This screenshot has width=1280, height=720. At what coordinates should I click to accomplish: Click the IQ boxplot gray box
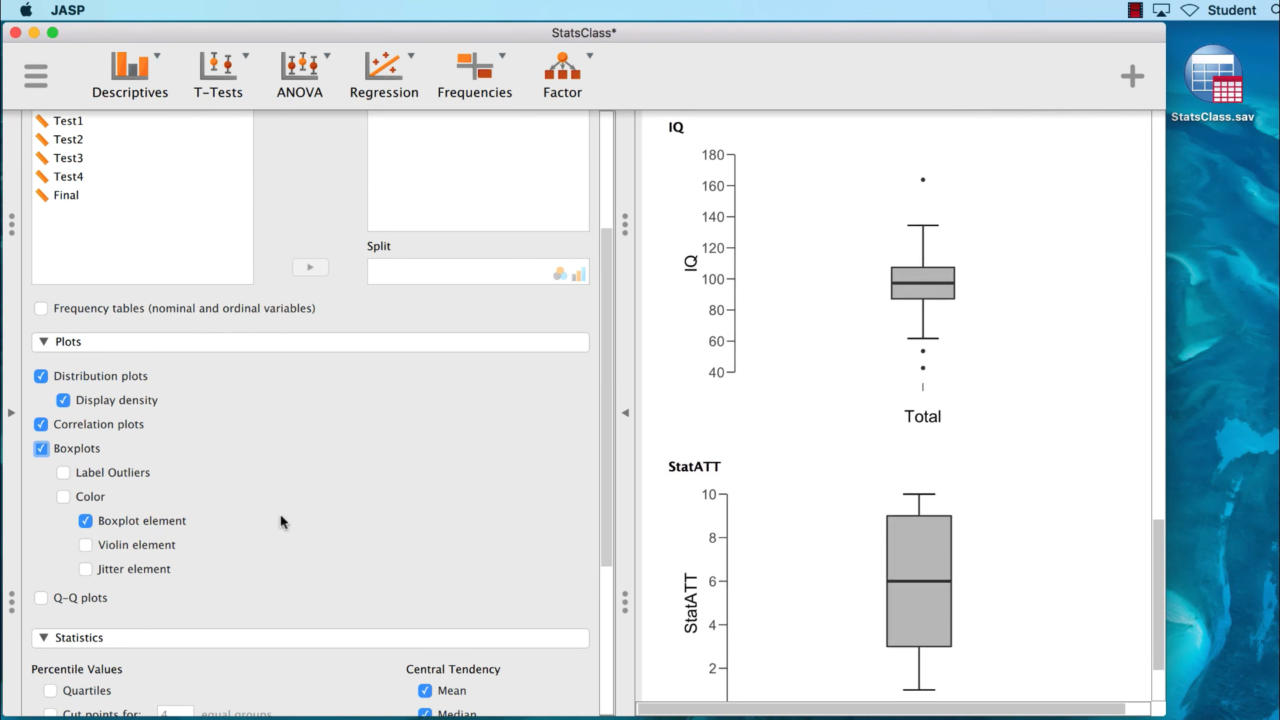click(x=923, y=283)
